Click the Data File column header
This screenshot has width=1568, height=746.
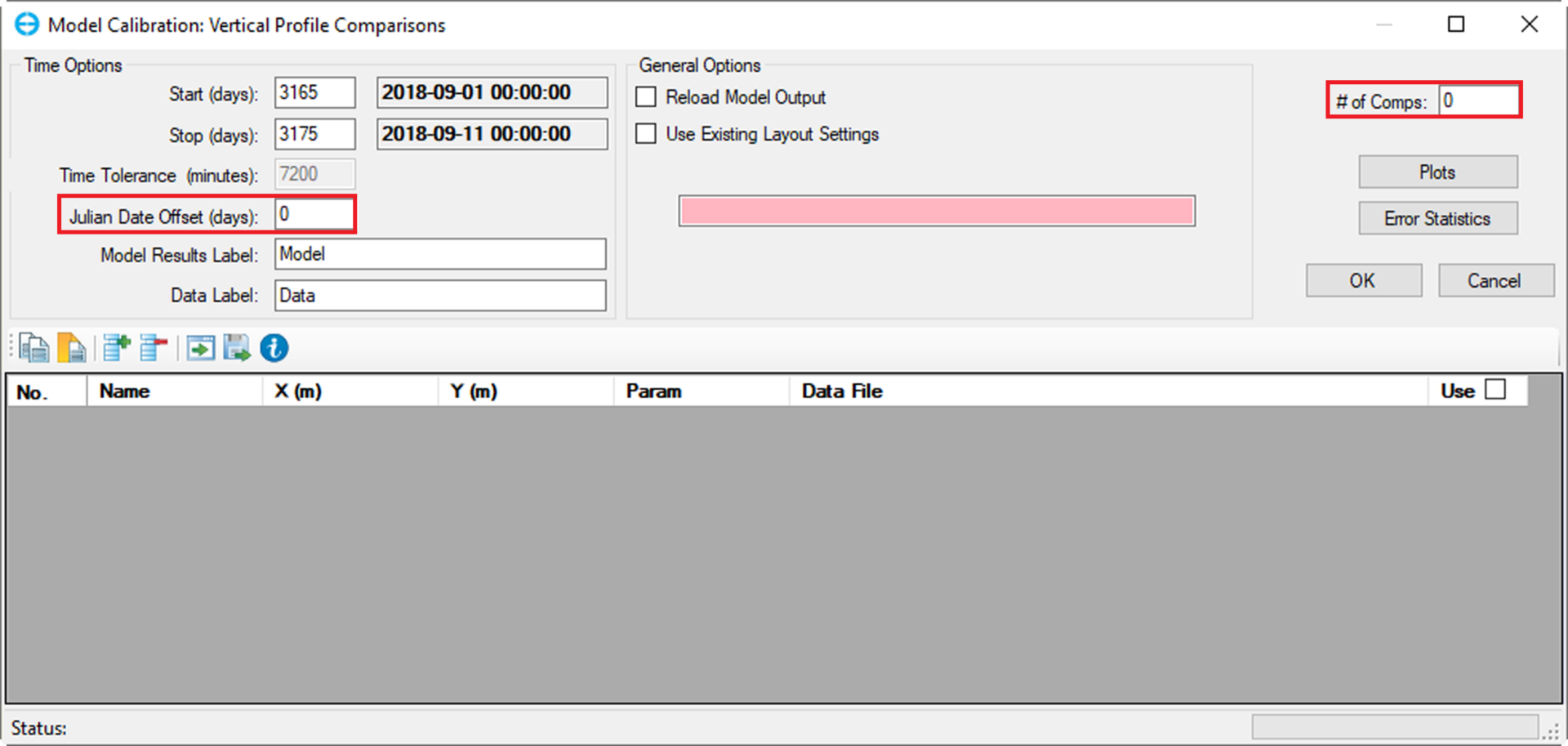(842, 391)
